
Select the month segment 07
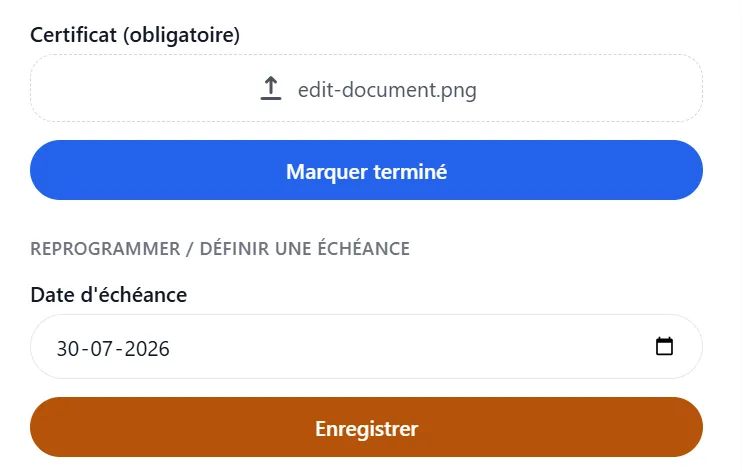tap(102, 349)
